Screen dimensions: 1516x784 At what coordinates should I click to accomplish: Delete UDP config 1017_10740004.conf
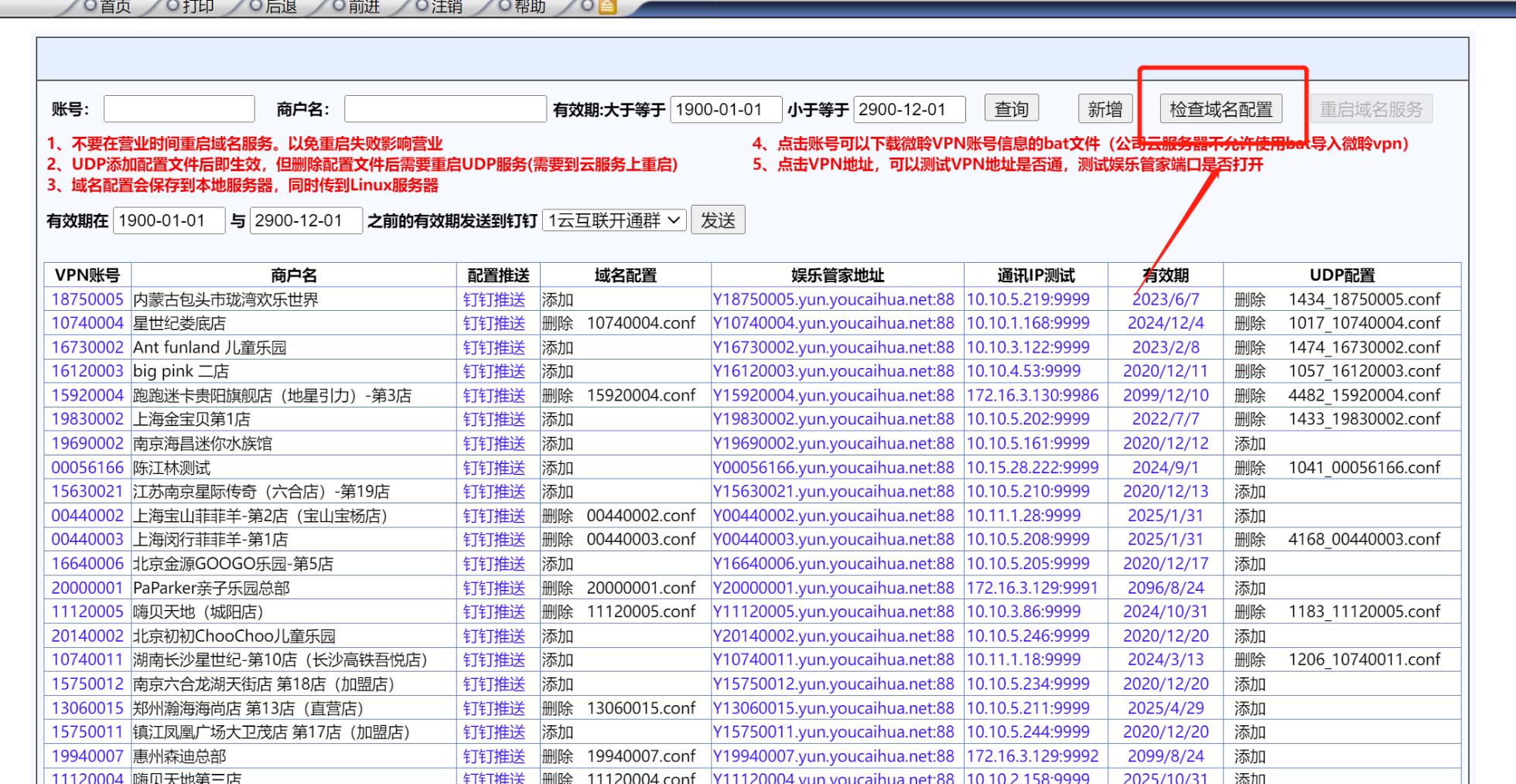point(1250,323)
